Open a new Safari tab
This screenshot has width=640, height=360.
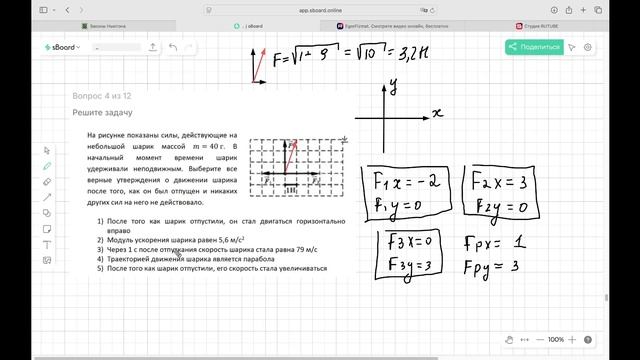click(583, 10)
